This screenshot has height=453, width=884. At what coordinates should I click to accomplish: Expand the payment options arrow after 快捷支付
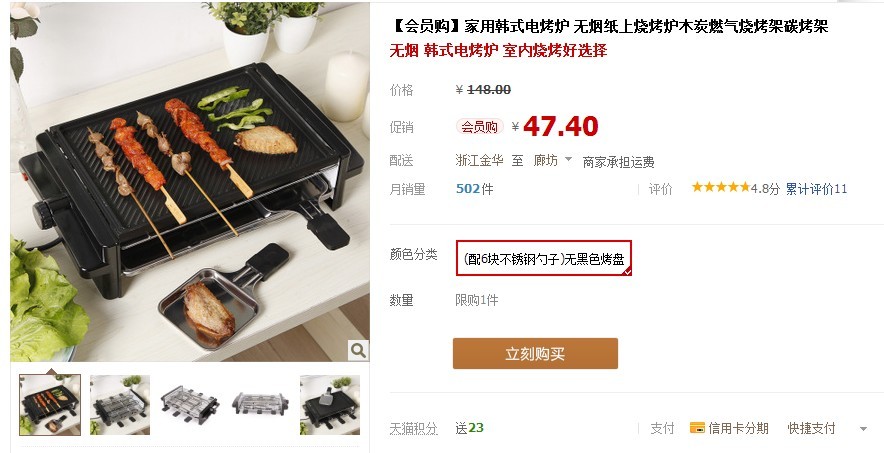coord(863,429)
